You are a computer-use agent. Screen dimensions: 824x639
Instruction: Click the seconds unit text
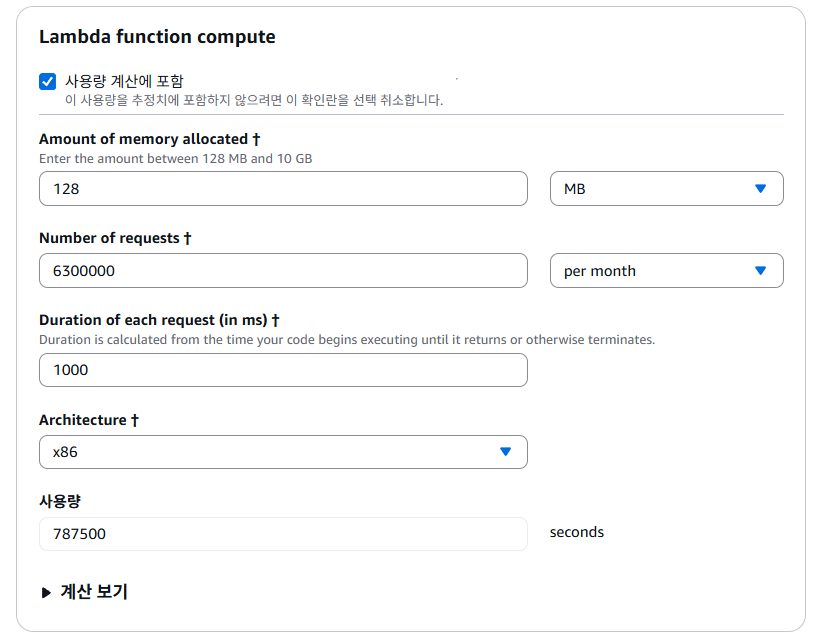(577, 532)
